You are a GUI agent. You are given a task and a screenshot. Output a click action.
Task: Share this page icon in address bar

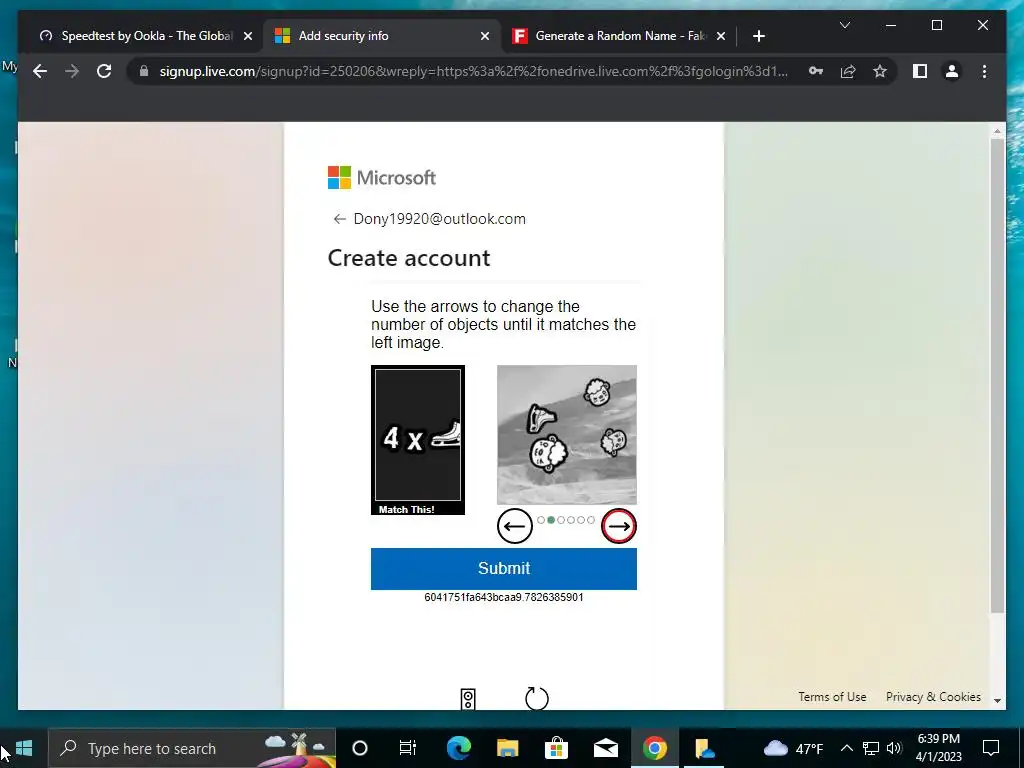[x=848, y=71]
